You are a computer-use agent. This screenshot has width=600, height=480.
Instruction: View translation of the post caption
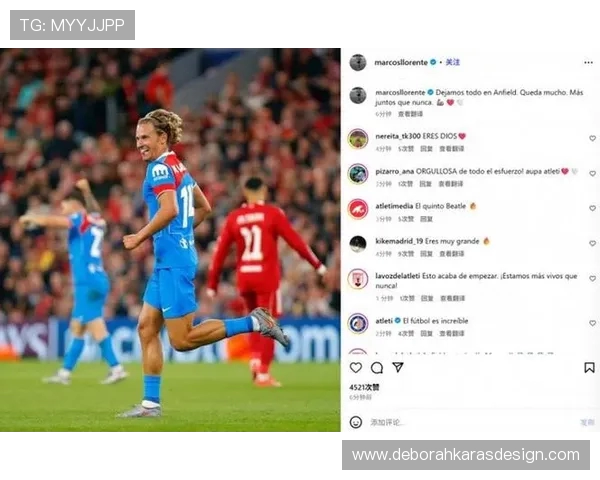(x=410, y=114)
